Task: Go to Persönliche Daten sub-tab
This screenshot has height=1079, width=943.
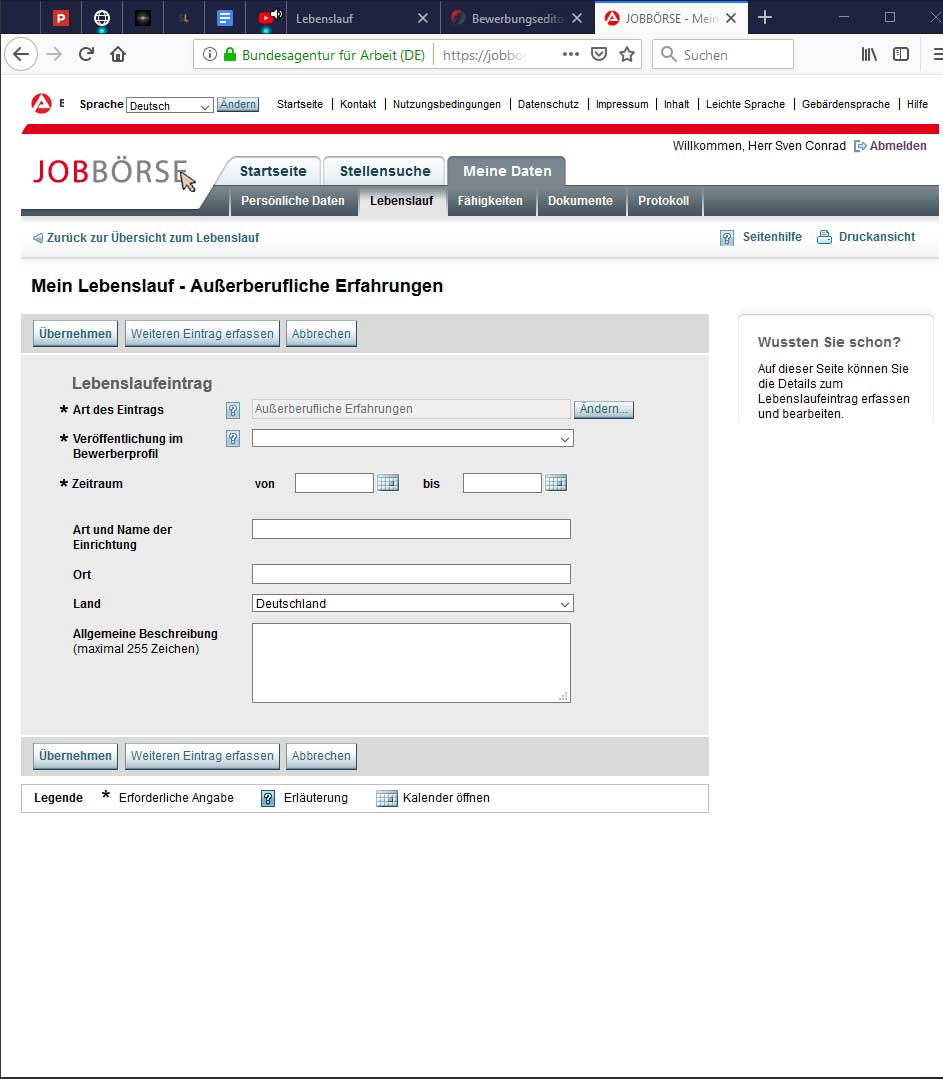Action: click(x=293, y=201)
